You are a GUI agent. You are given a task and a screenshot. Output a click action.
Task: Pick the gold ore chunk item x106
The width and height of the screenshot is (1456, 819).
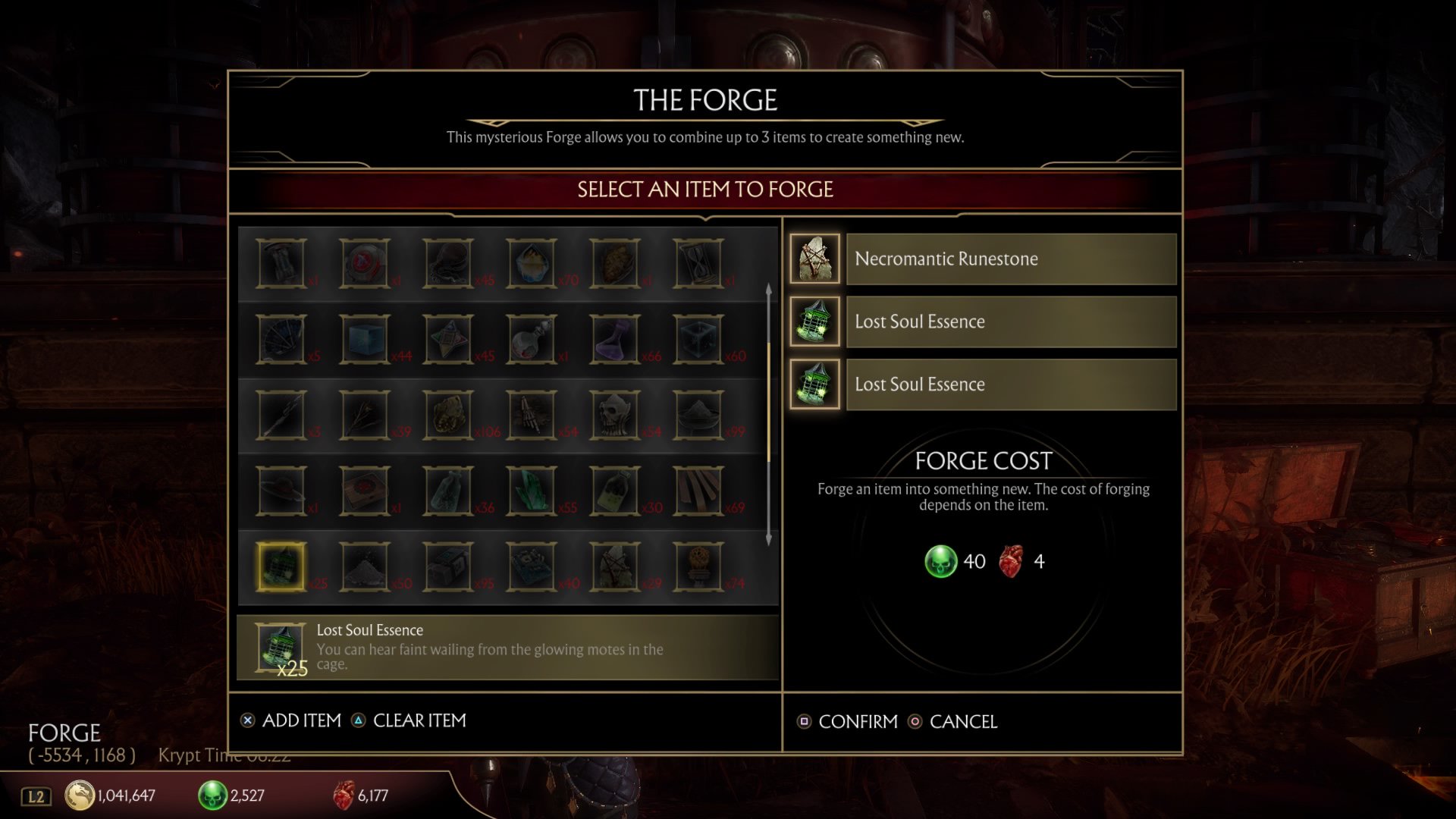pos(448,415)
